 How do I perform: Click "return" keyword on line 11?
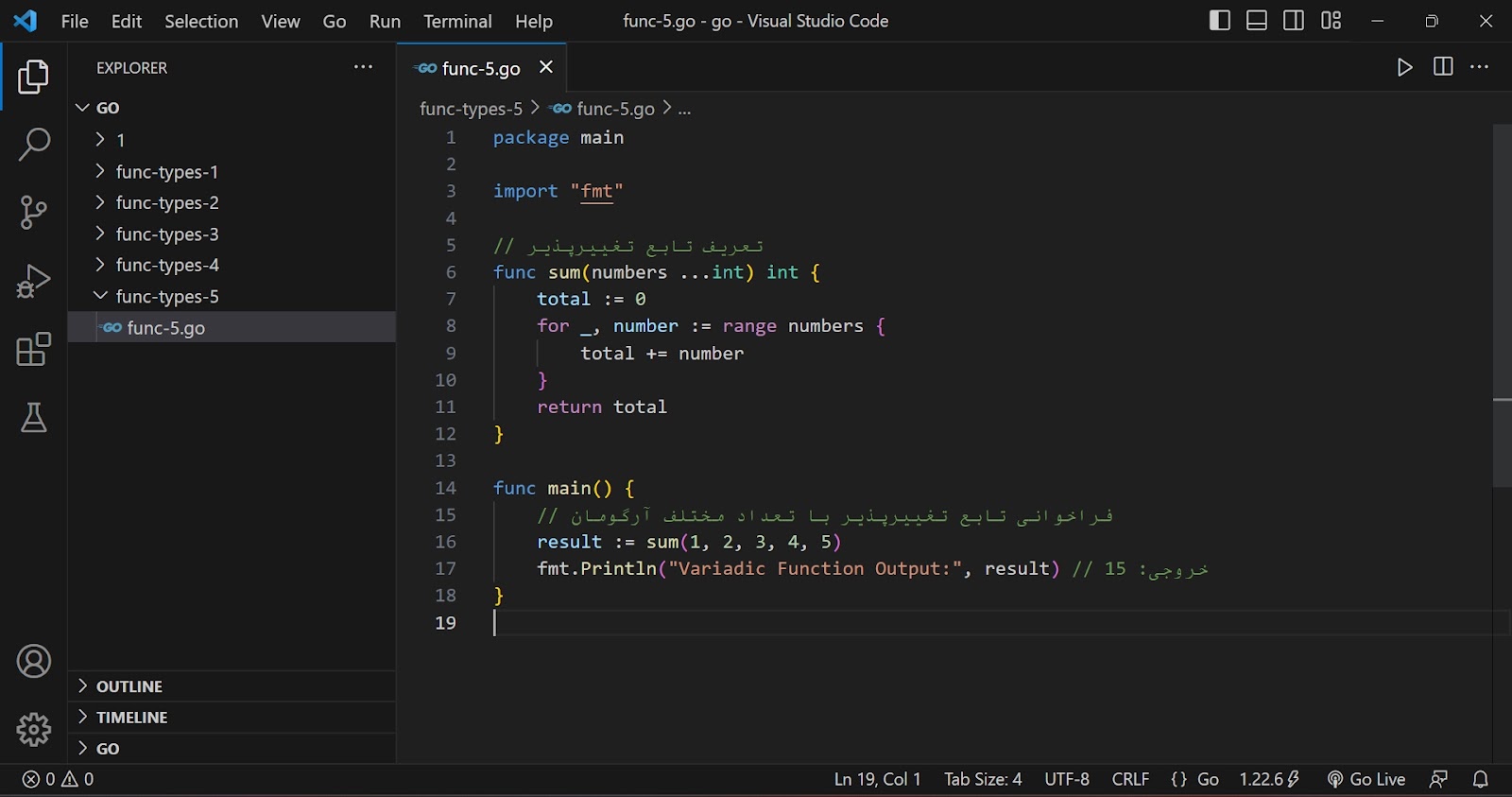point(569,407)
